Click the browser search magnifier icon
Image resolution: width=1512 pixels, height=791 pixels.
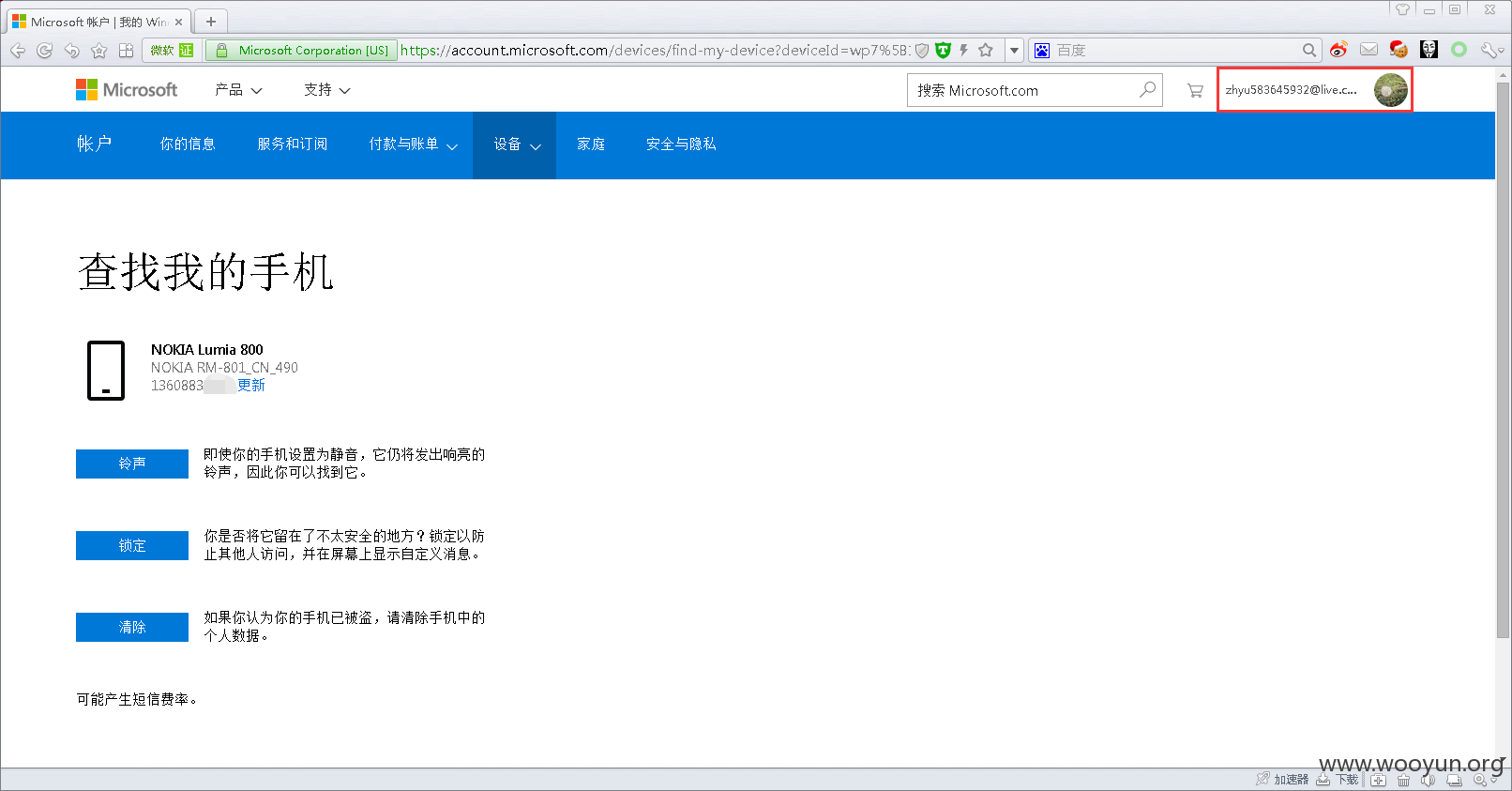[1309, 51]
